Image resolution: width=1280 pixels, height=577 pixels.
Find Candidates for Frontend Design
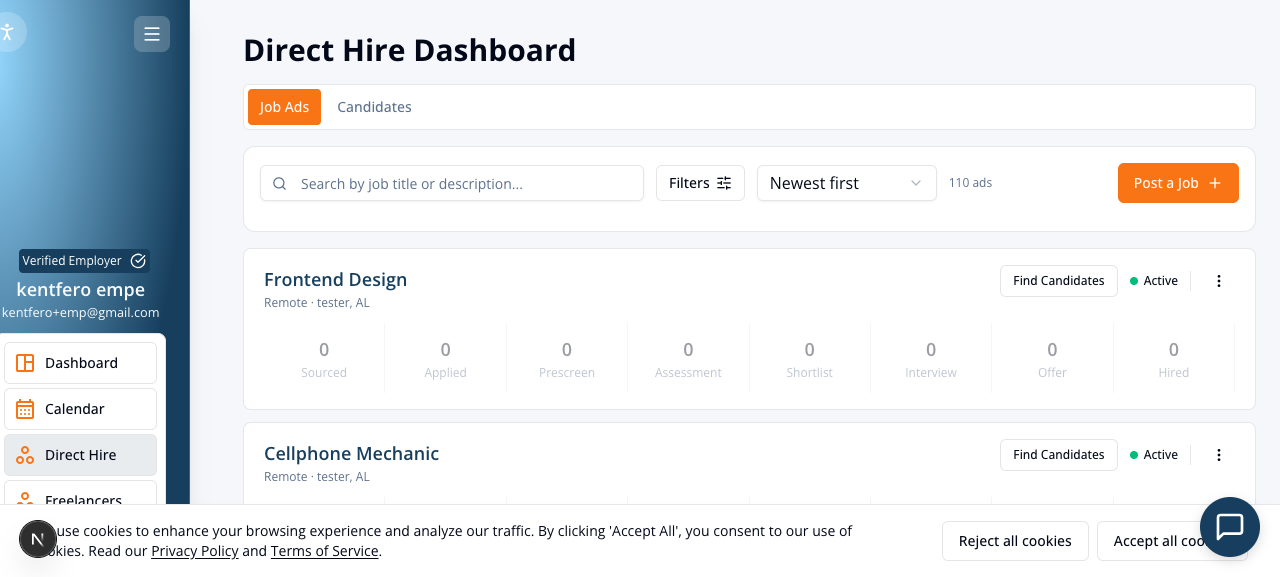click(1059, 281)
